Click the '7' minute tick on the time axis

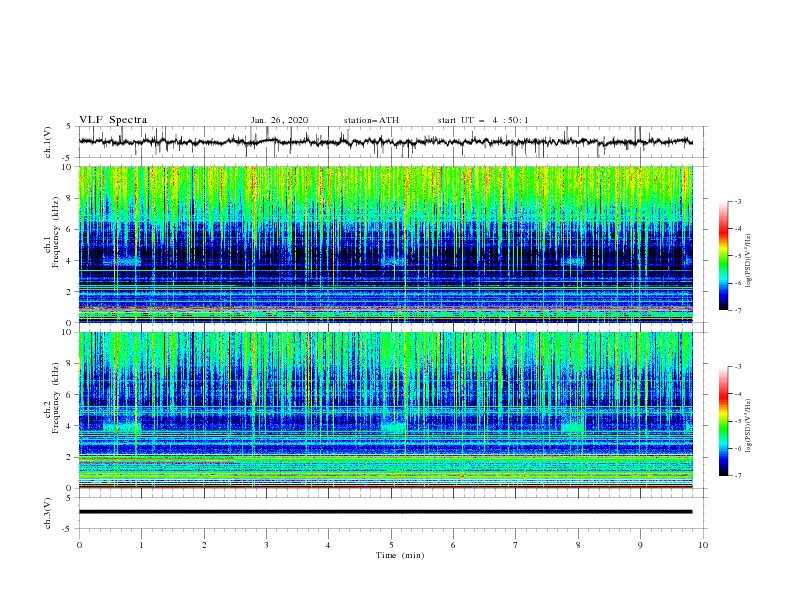(x=516, y=545)
